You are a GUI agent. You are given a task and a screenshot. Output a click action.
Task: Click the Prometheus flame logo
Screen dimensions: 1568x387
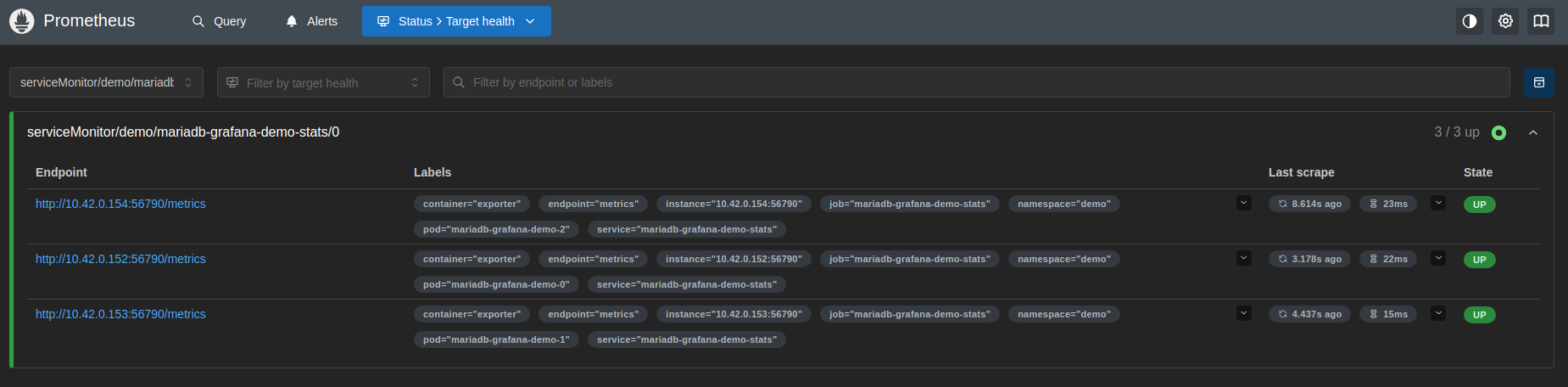22,21
